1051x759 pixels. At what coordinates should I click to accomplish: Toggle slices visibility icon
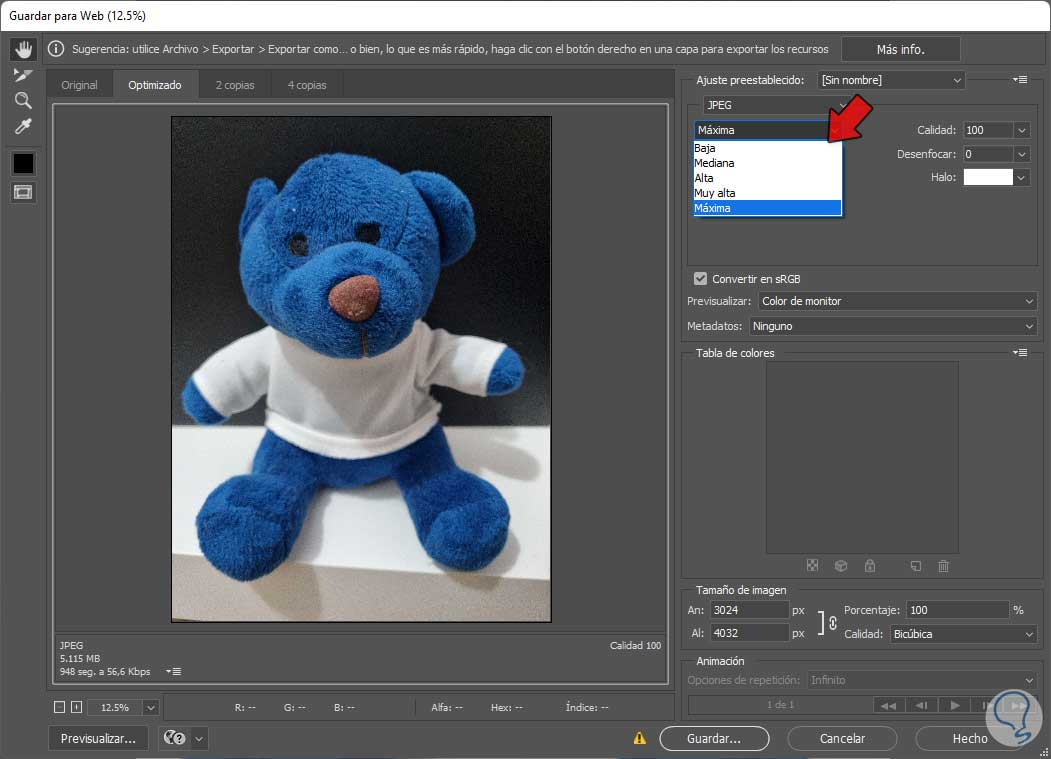[23, 193]
